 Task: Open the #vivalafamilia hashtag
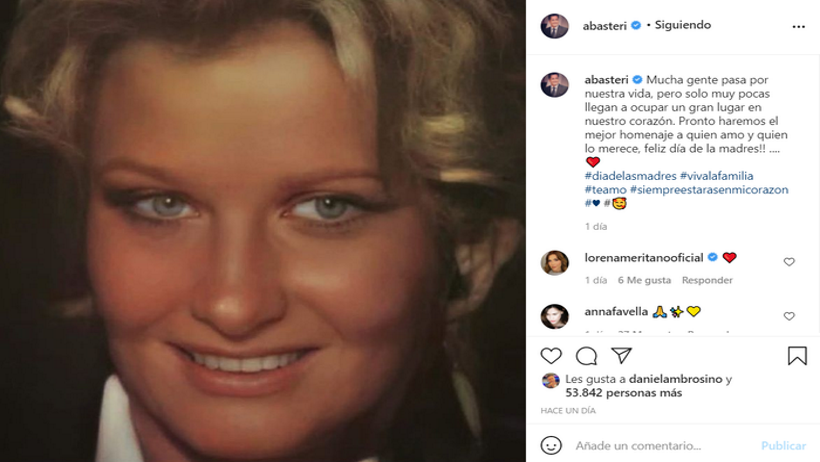click(x=716, y=176)
